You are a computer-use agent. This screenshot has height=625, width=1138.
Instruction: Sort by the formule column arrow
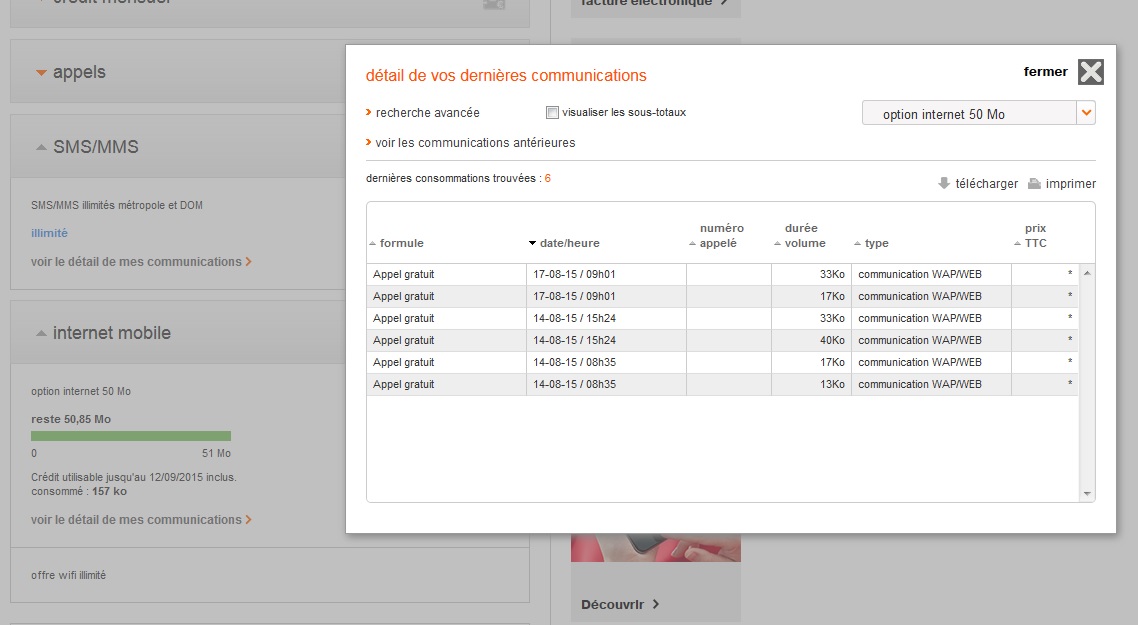click(373, 244)
